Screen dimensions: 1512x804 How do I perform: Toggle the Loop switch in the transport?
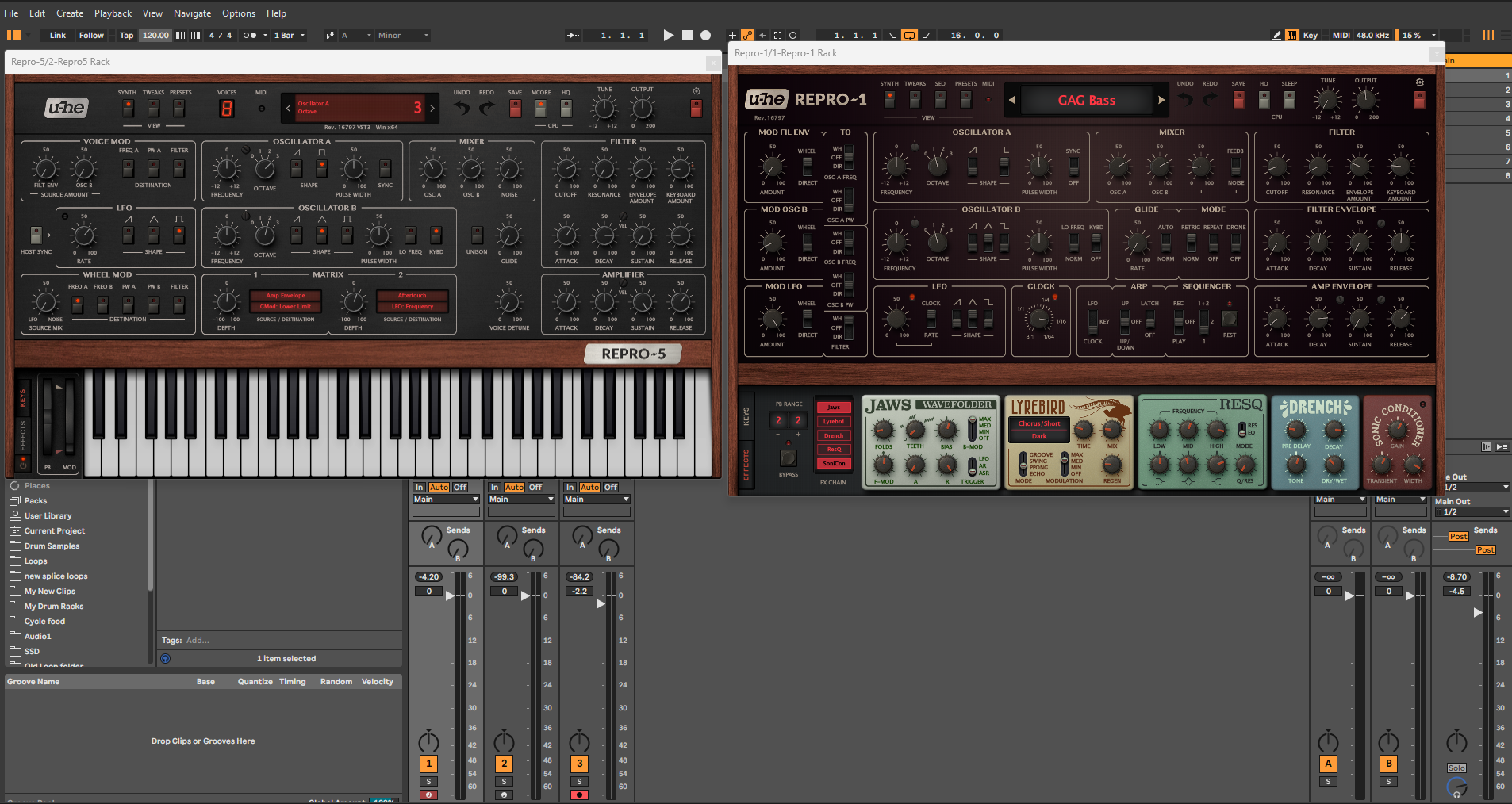(x=909, y=35)
